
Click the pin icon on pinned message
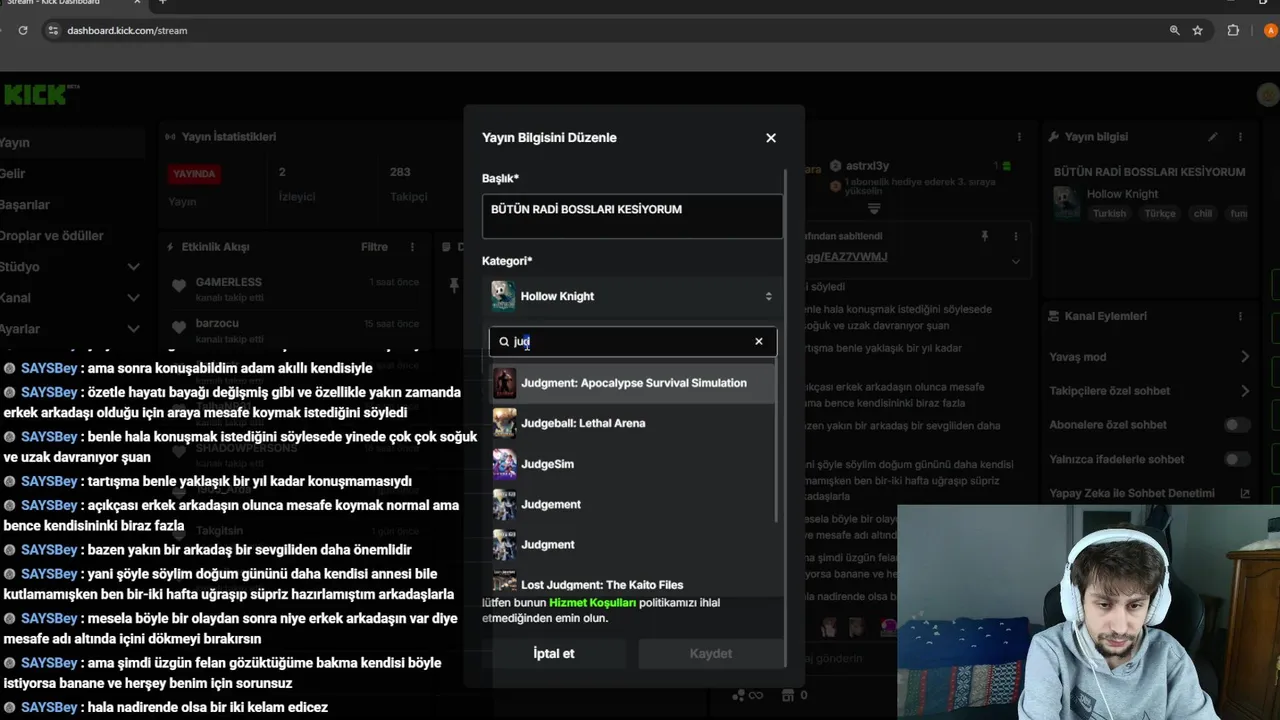coord(985,236)
